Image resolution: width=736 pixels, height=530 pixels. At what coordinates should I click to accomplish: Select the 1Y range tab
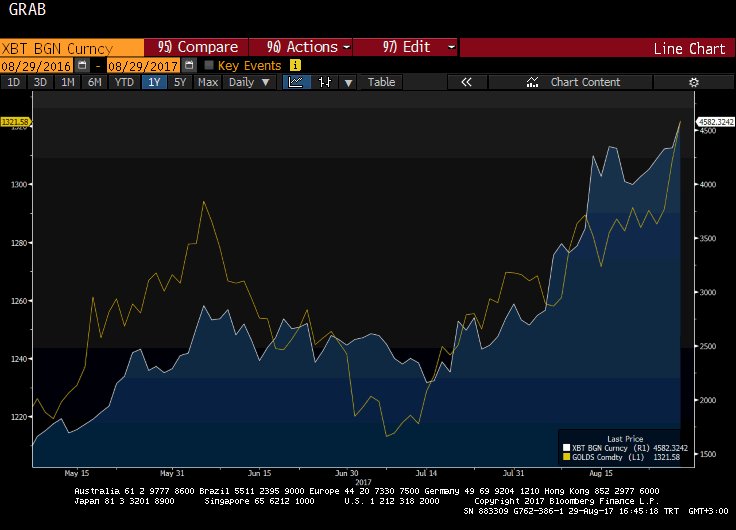click(x=154, y=82)
